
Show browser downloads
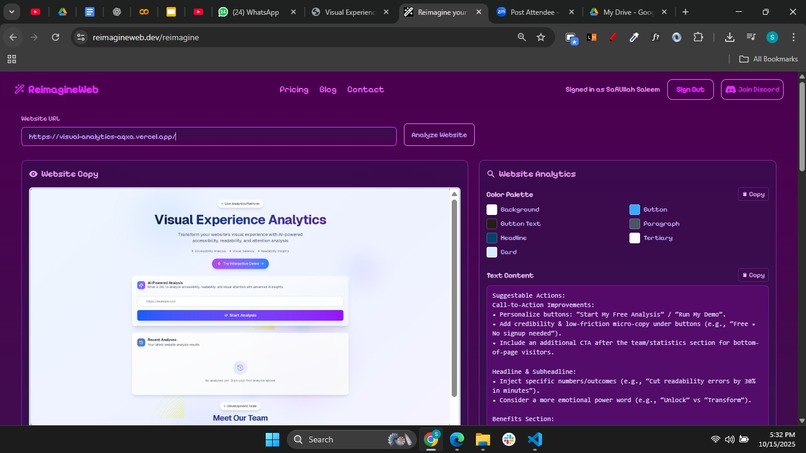click(x=729, y=37)
